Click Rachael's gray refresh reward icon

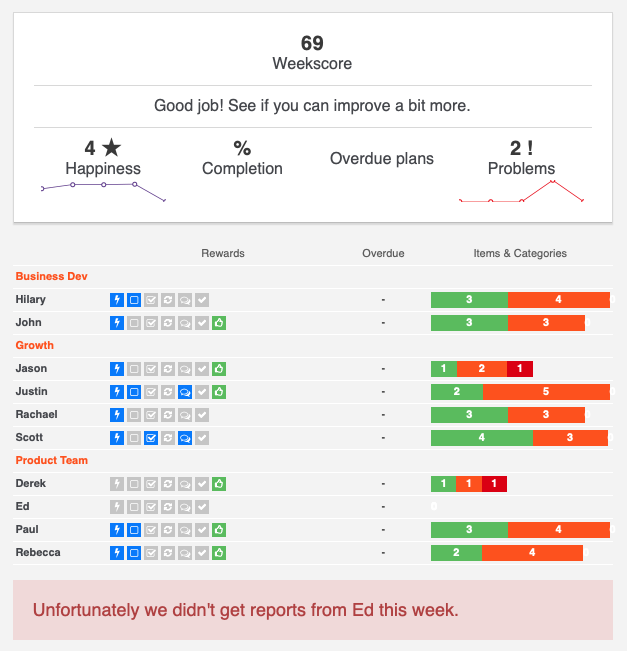tap(168, 415)
